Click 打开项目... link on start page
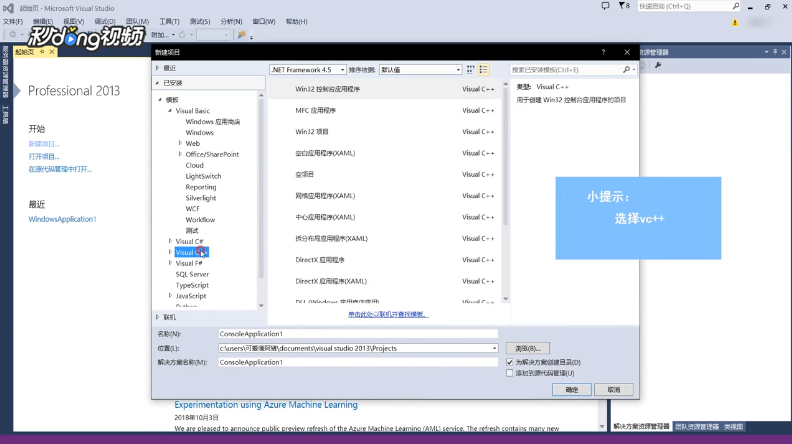Screen dimensions: 792x444 [44, 157]
